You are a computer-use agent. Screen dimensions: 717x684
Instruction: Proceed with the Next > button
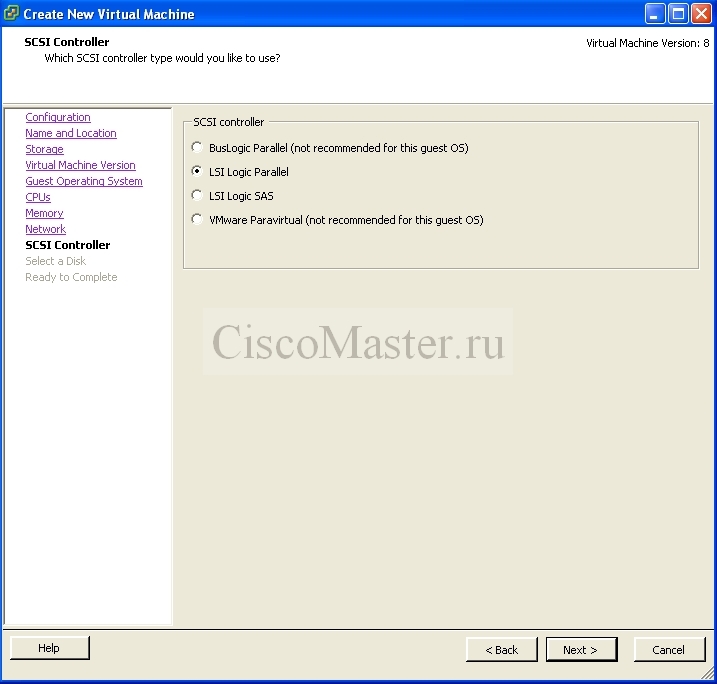click(x=581, y=650)
